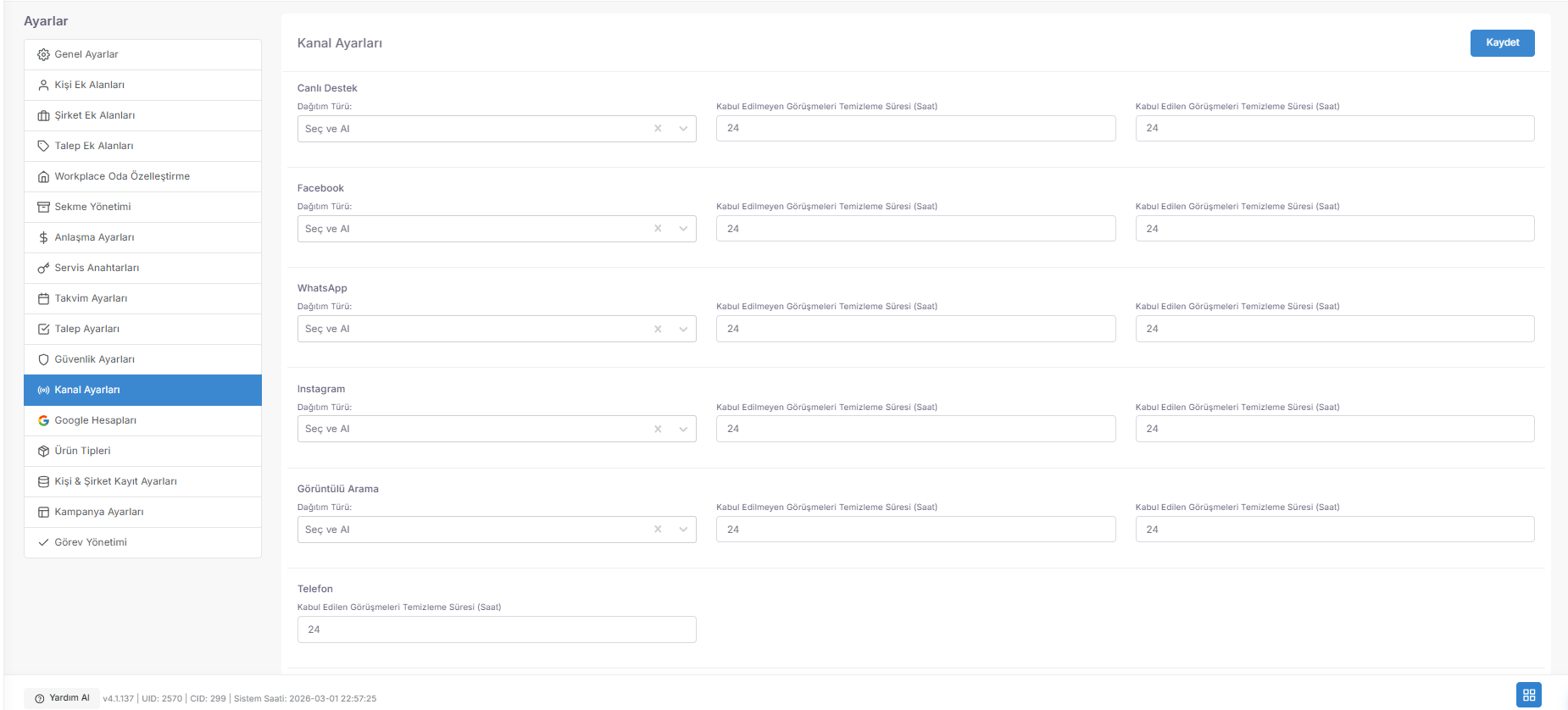Click the Güvenlik Ayarları shield icon
1568x710 pixels.
pyautogui.click(x=43, y=359)
